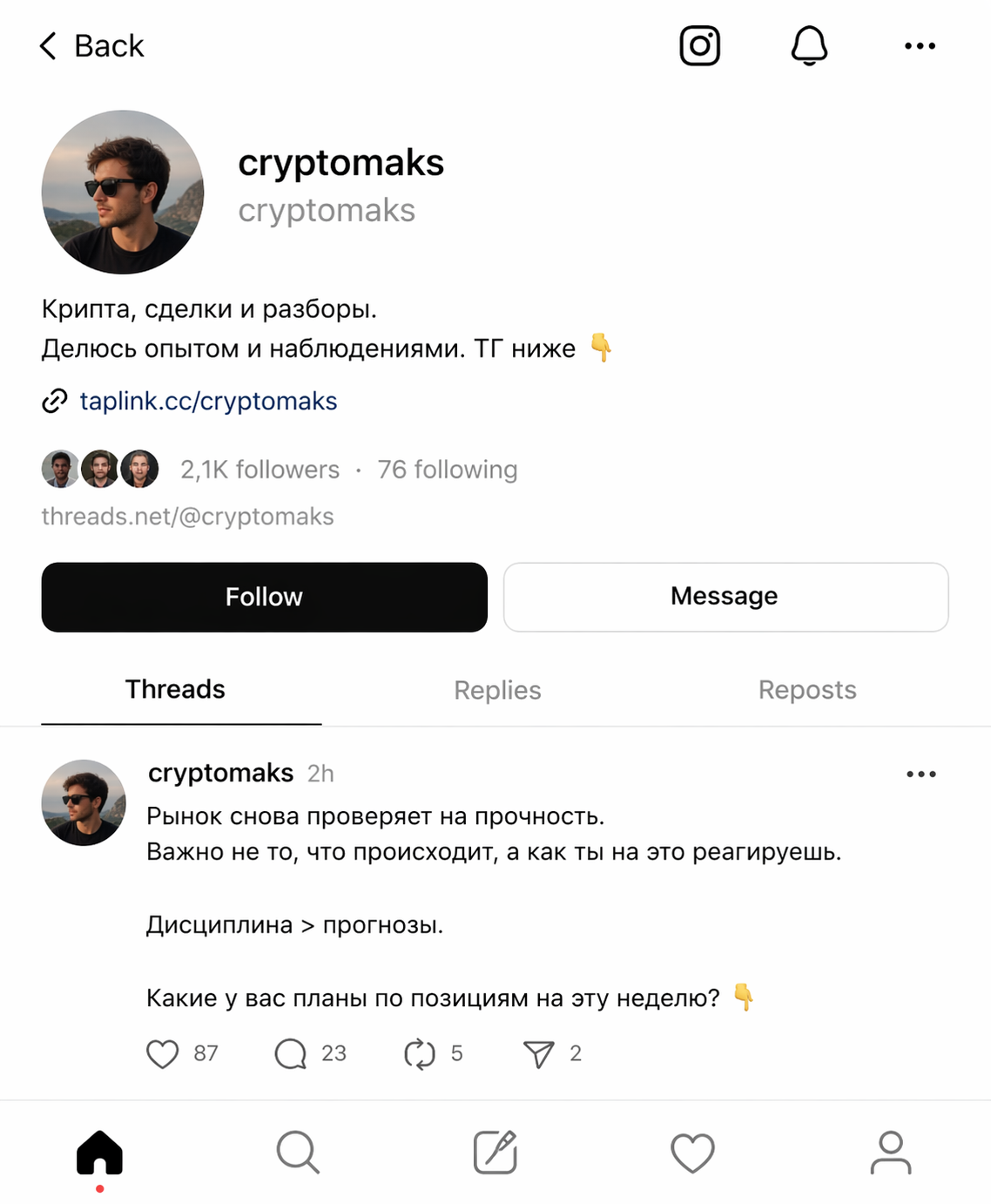Switch to the Replies tab
The image size is (991, 1204).
pos(497,689)
